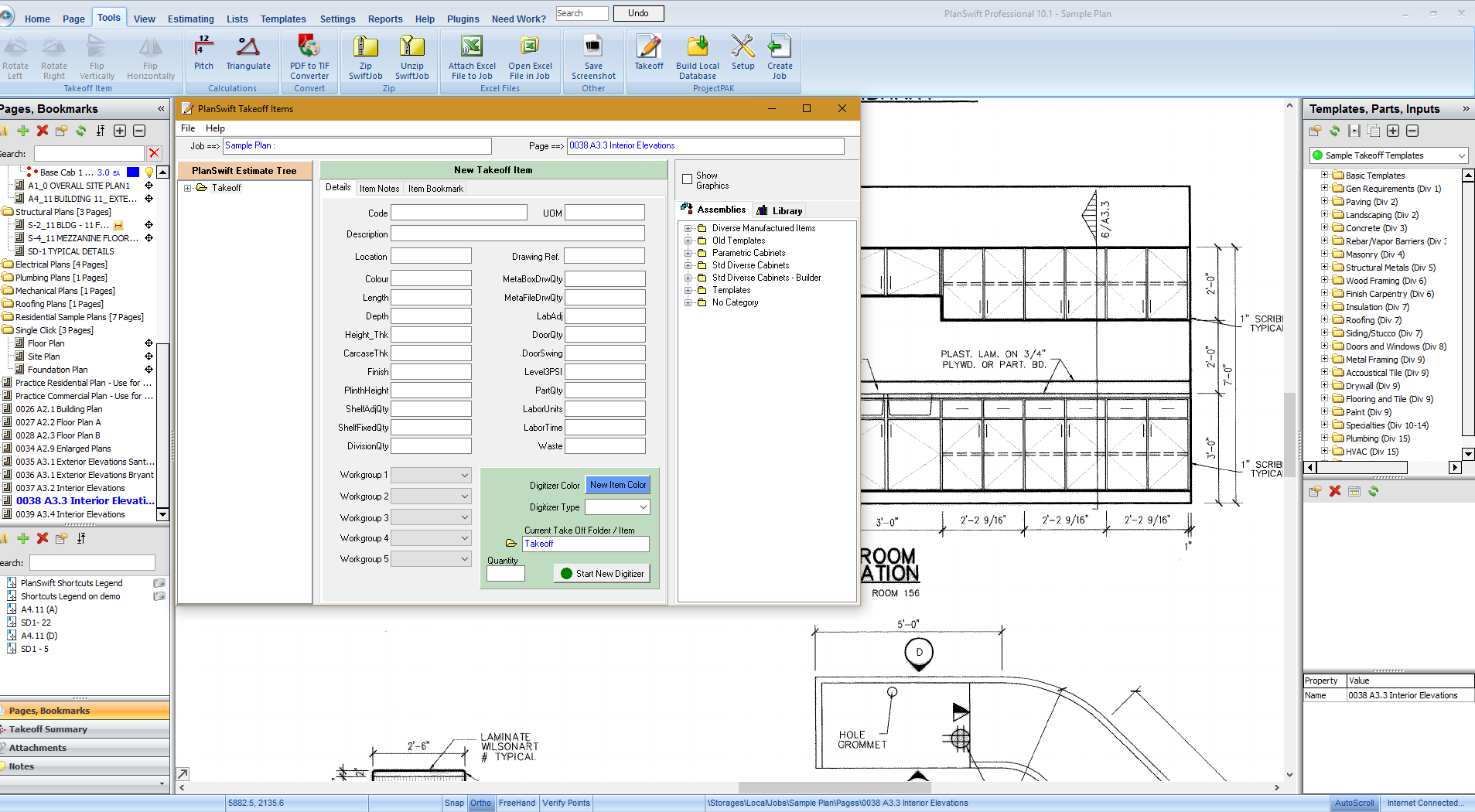Toggle Snap in the status bar

454,803
